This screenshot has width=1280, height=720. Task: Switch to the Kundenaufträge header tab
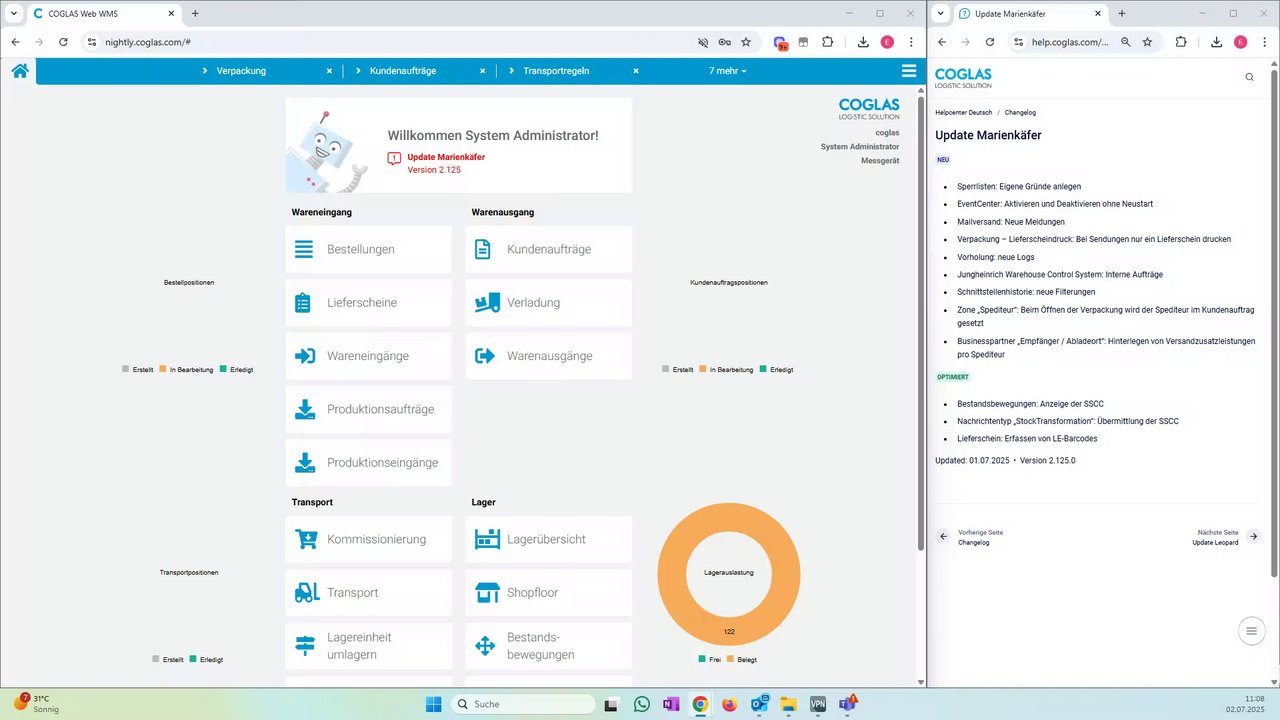pos(402,71)
